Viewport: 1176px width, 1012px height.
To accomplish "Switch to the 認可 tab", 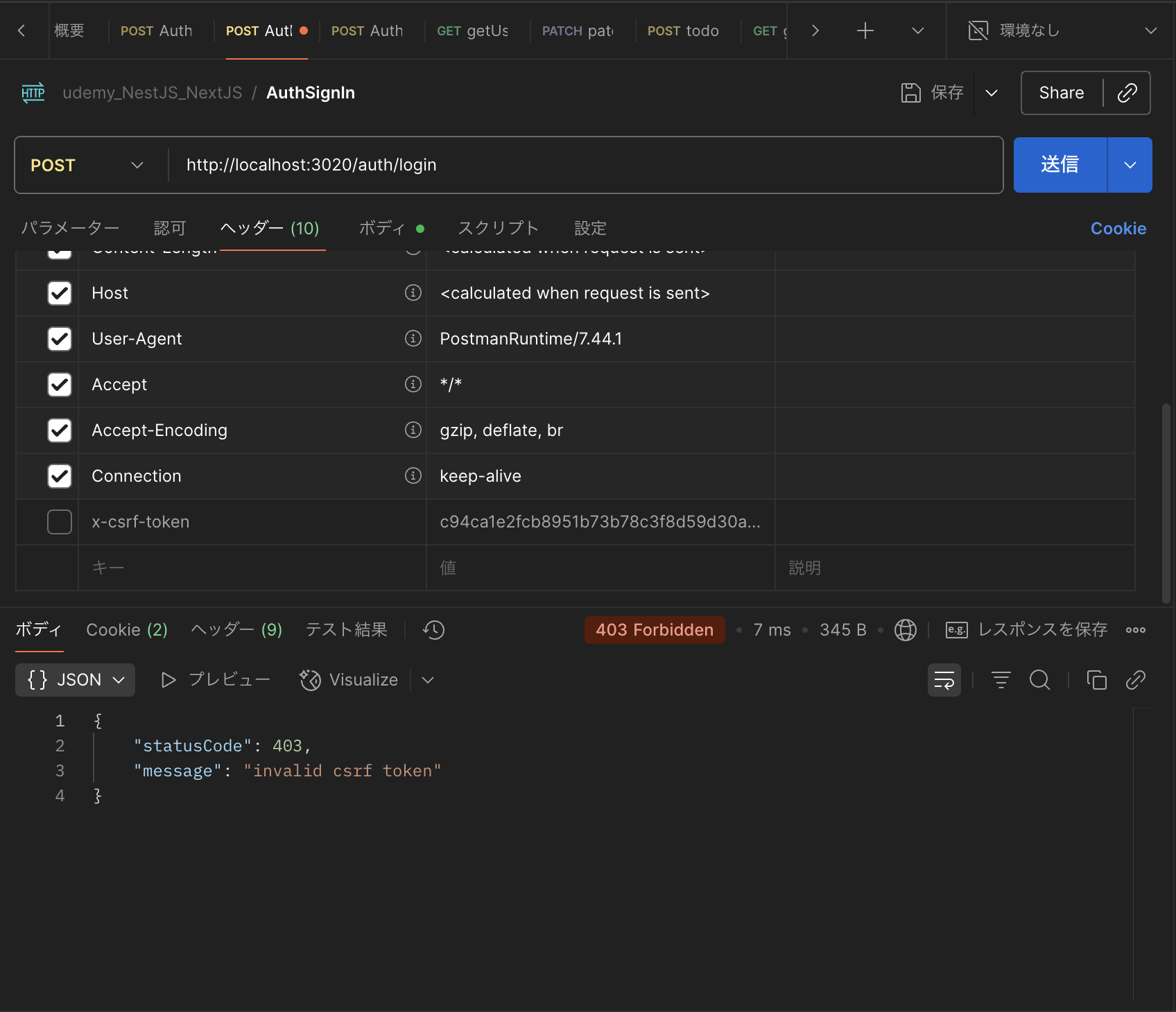I will 170,228.
